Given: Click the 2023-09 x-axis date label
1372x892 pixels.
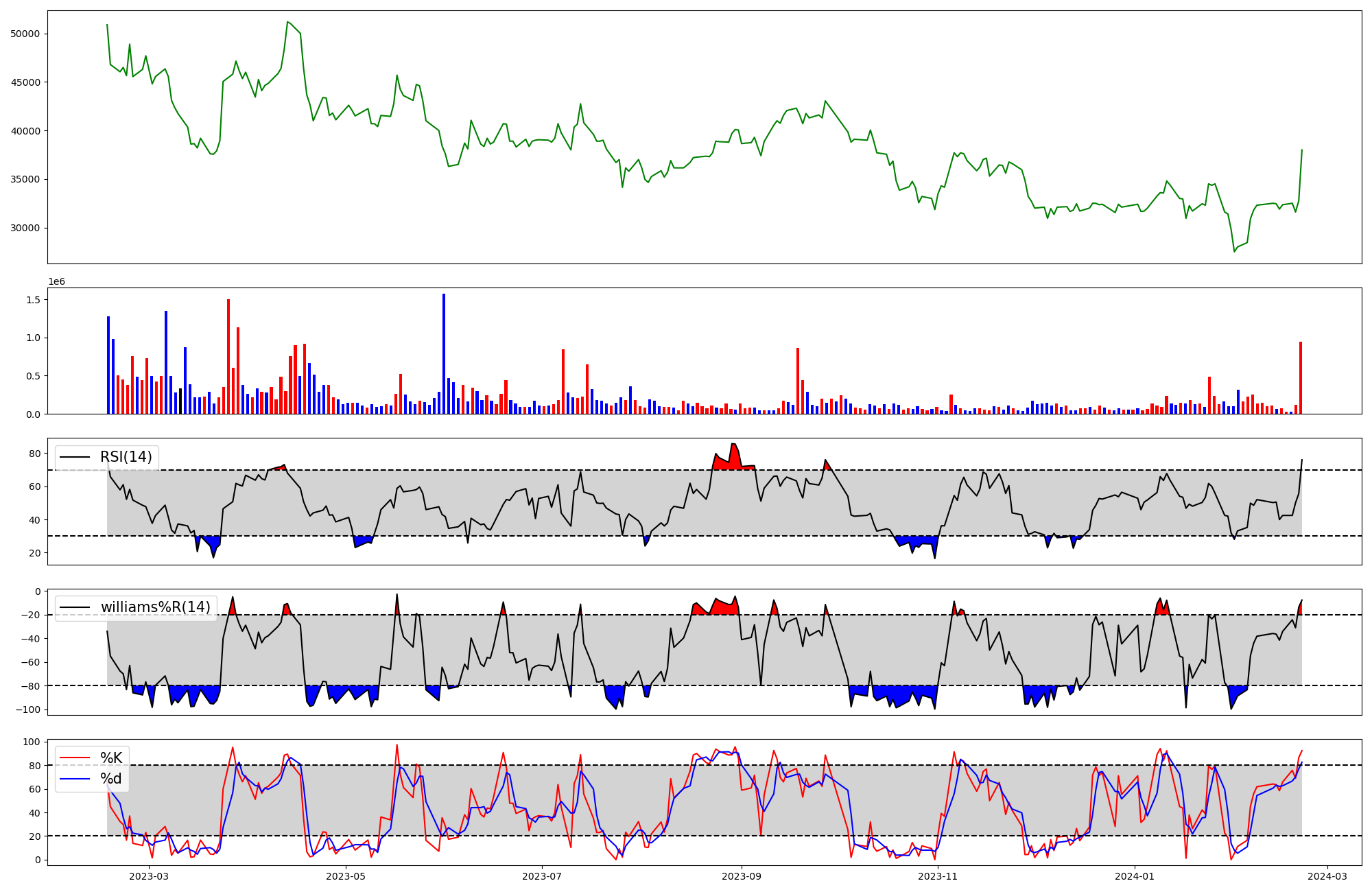Looking at the screenshot, I should point(742,876).
